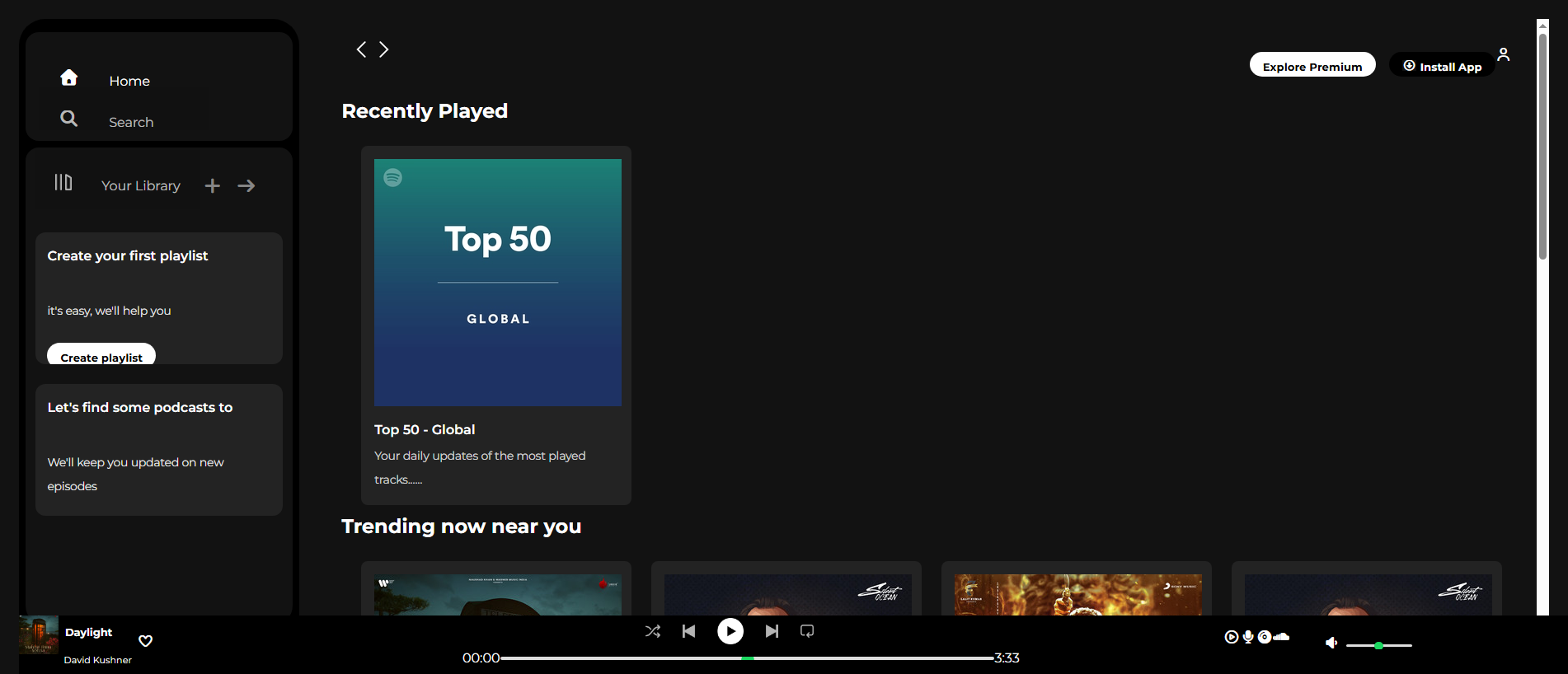Navigate back with the left chevron
The width and height of the screenshot is (1568, 674).
pos(361,49)
